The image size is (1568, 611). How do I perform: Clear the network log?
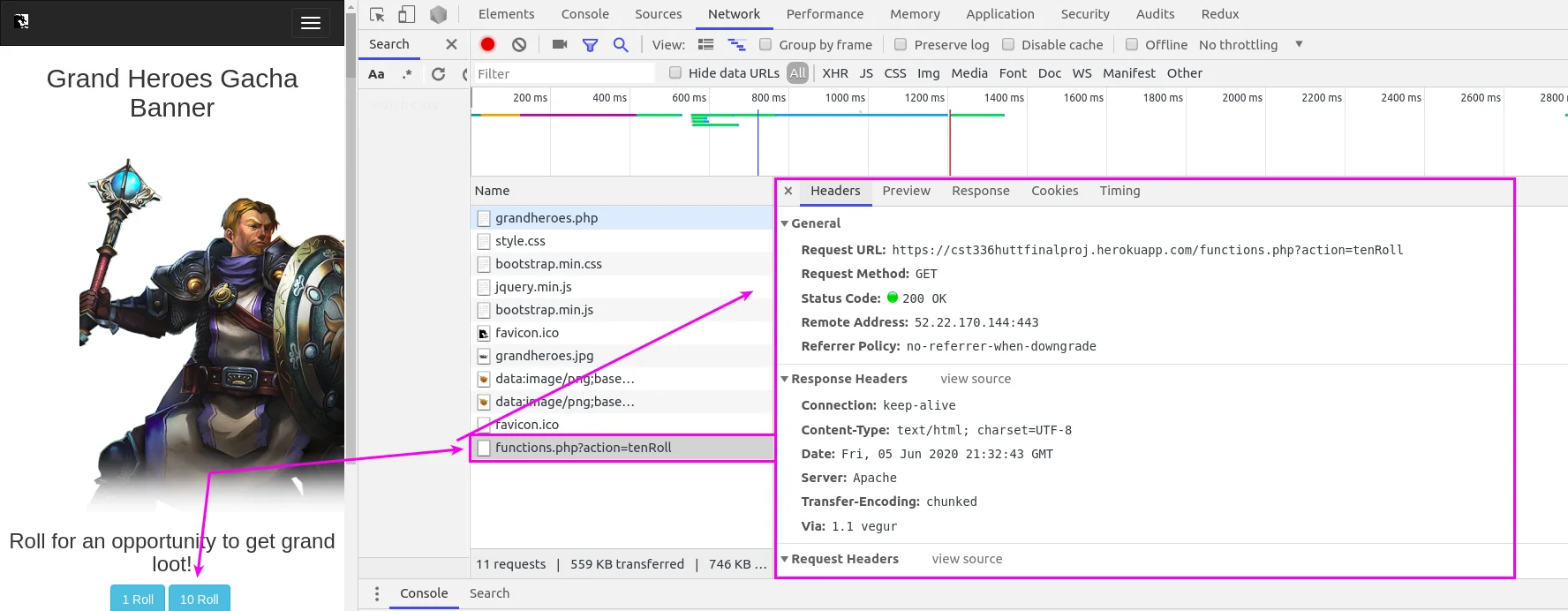(519, 44)
